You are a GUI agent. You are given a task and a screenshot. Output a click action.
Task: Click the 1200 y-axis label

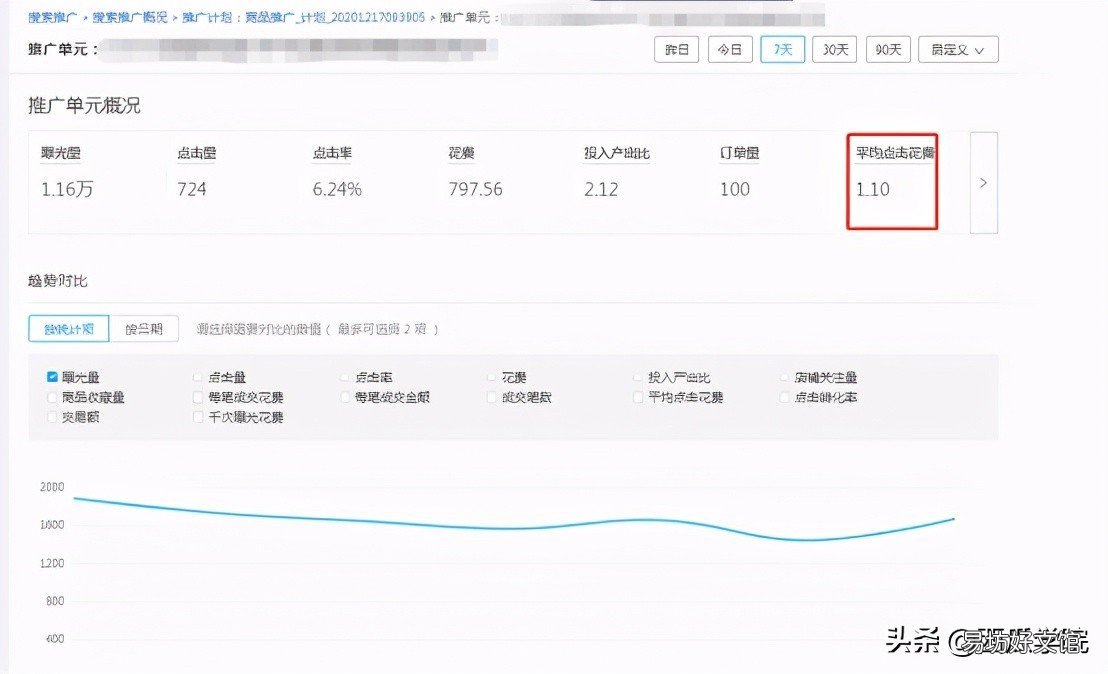[x=52, y=563]
